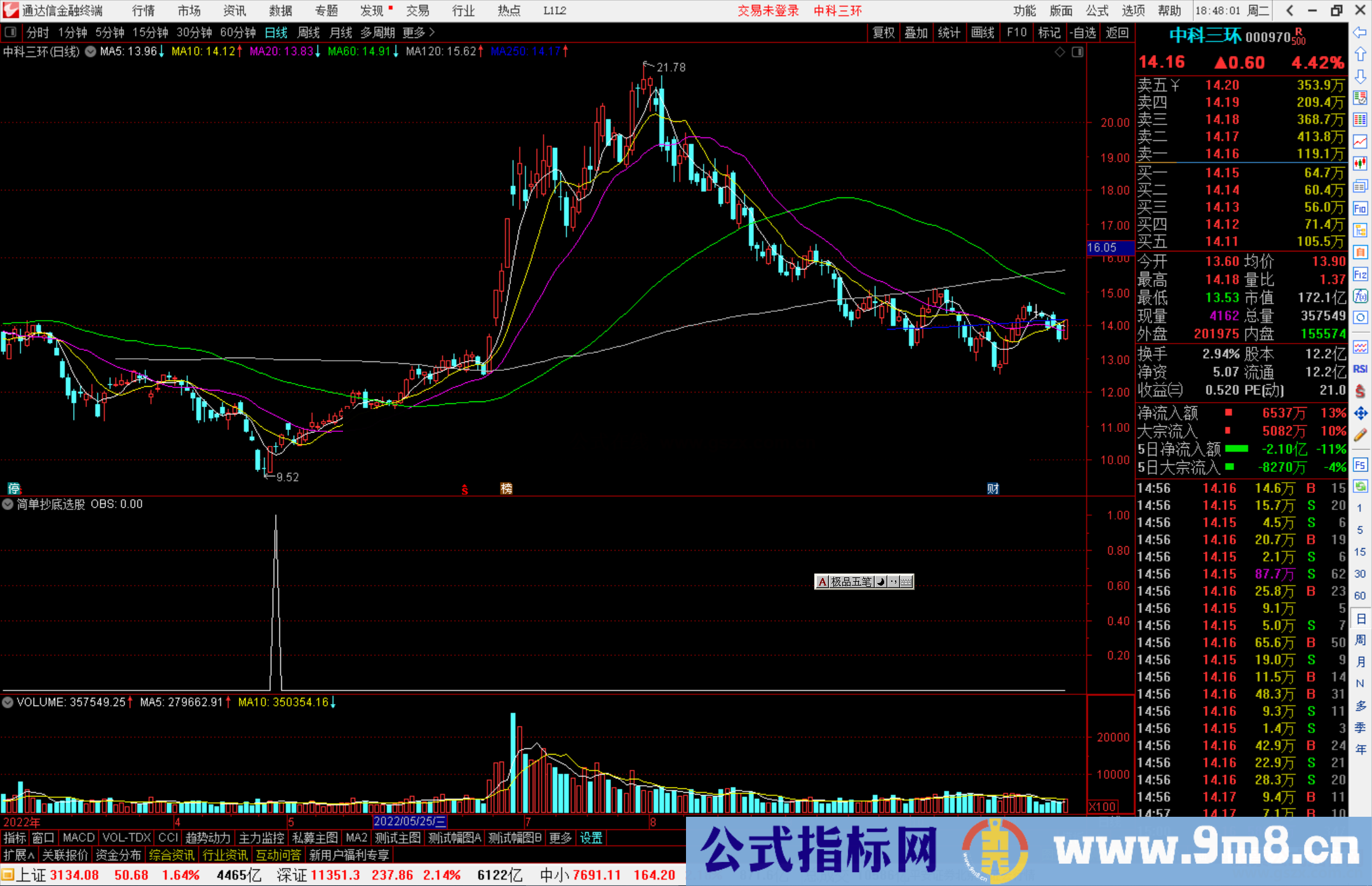The height and width of the screenshot is (886, 1372).
Task: Click the circle O sidebar icon
Action: [1360, 318]
